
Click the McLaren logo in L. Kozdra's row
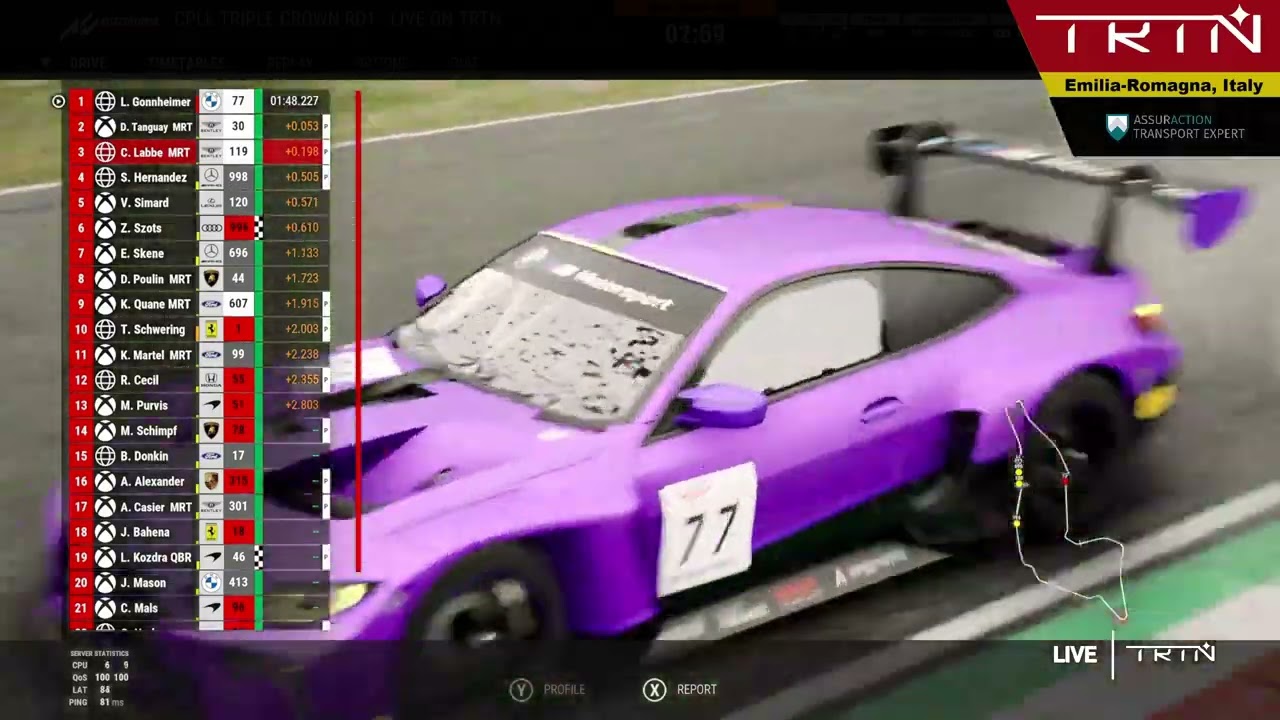211,557
